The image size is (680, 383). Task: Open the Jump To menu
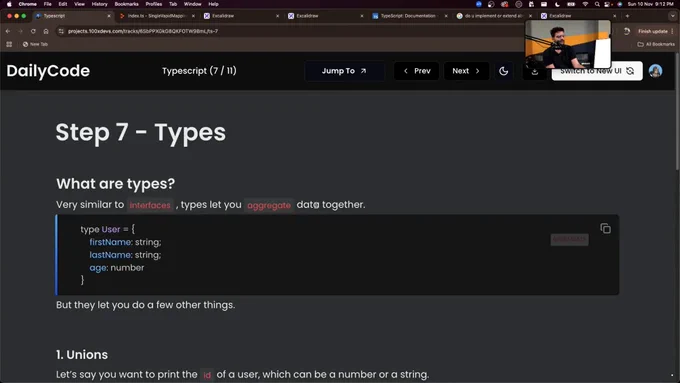[x=344, y=71]
